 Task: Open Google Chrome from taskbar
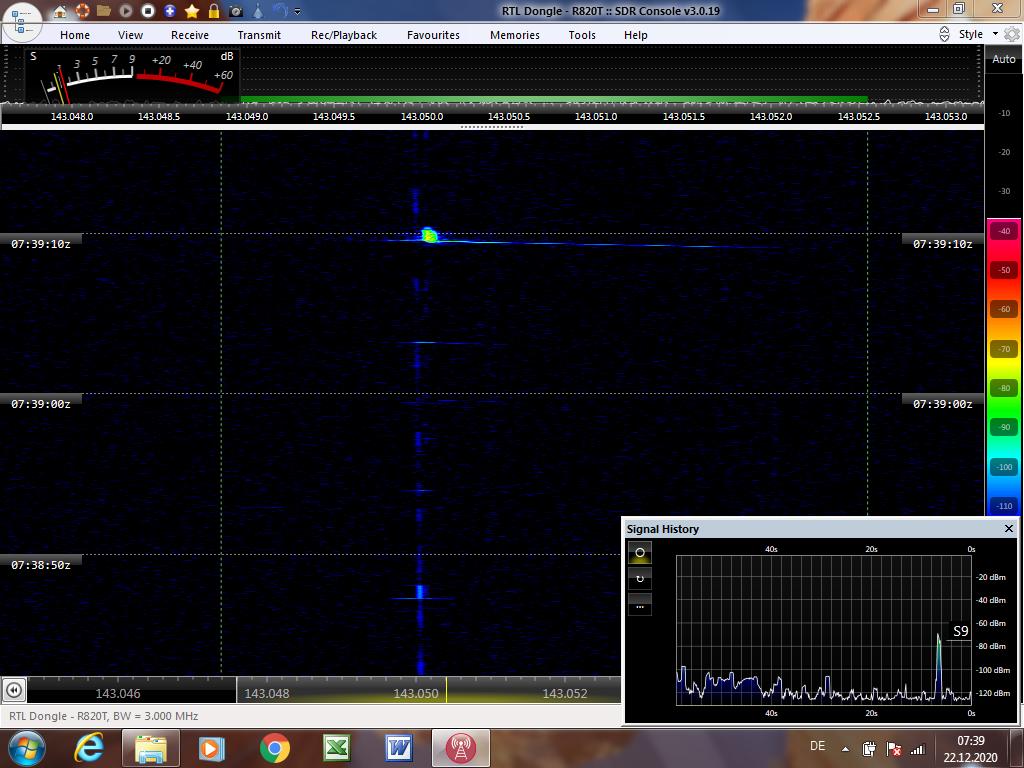click(x=275, y=748)
